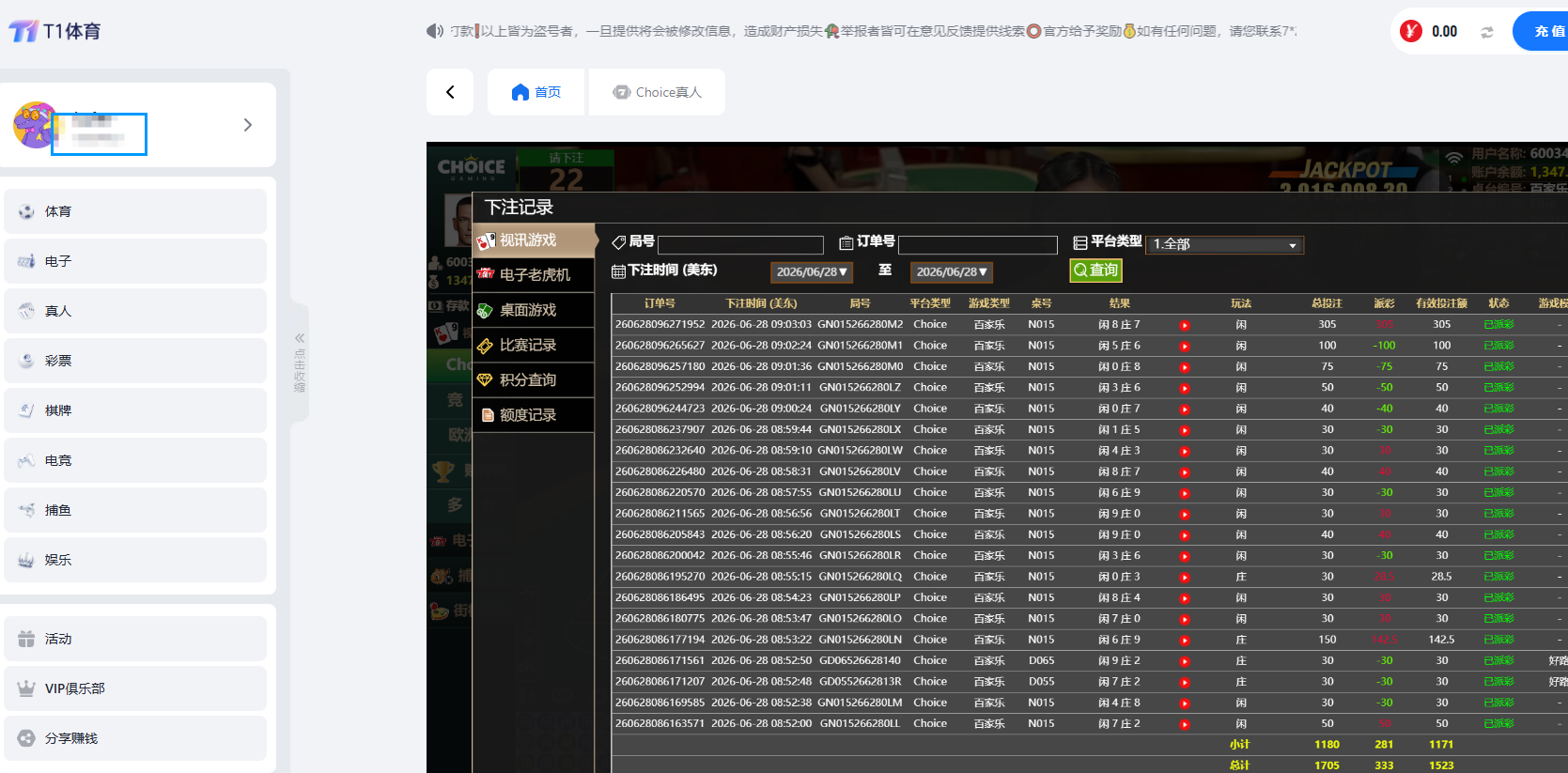This screenshot has height=773, width=1568.
Task: Click the wifi signal icon beside 用户名称
Action: click(1454, 157)
